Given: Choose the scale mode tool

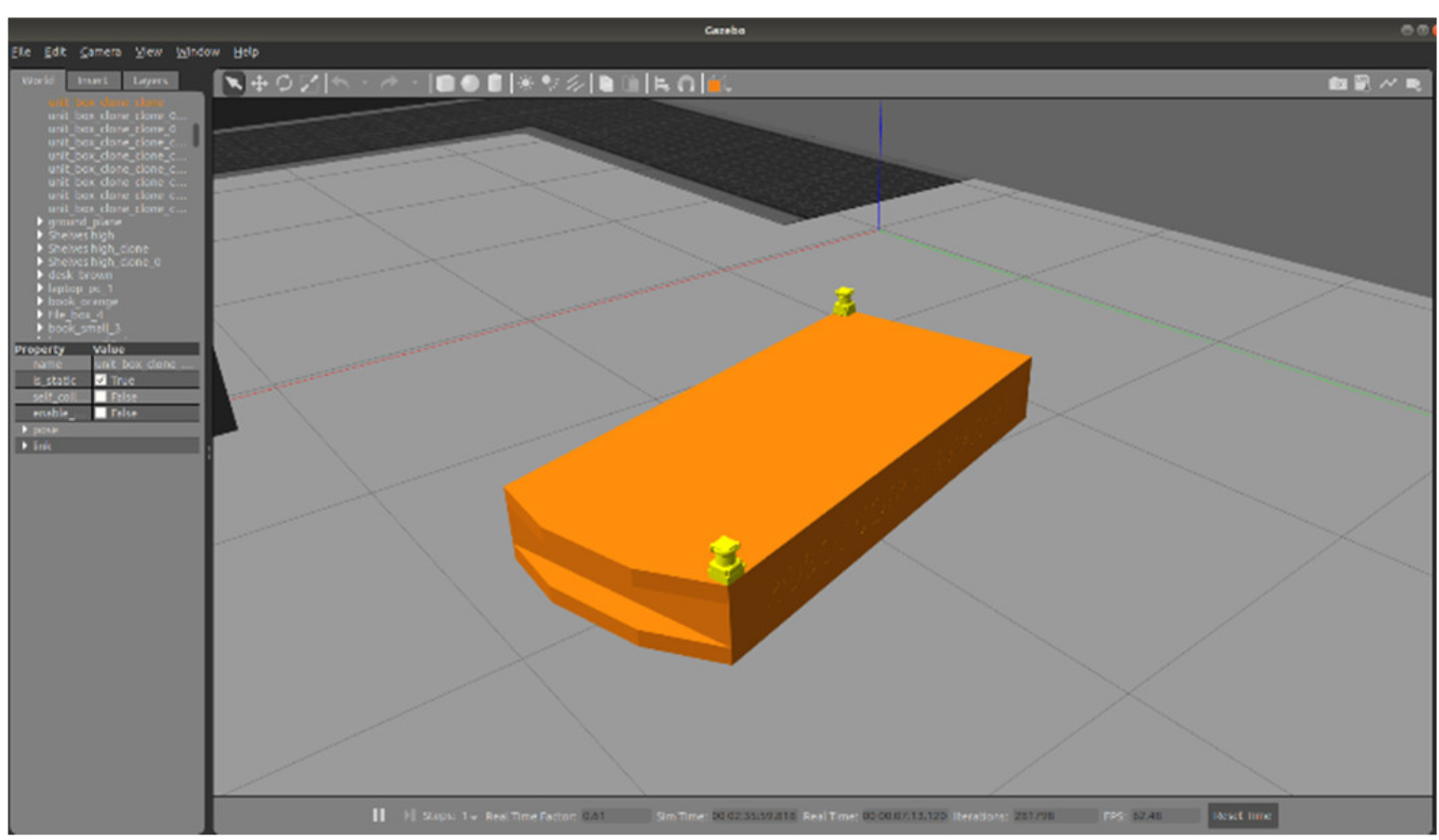Looking at the screenshot, I should 309,84.
